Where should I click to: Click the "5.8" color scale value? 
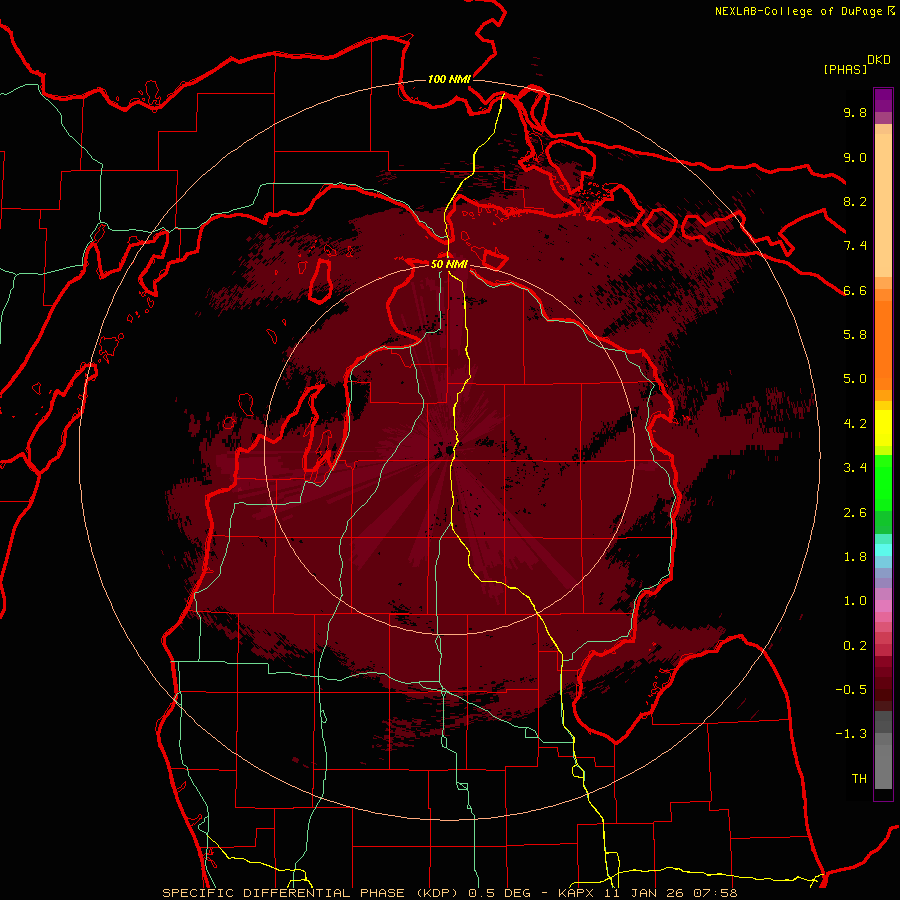pyautogui.click(x=855, y=335)
